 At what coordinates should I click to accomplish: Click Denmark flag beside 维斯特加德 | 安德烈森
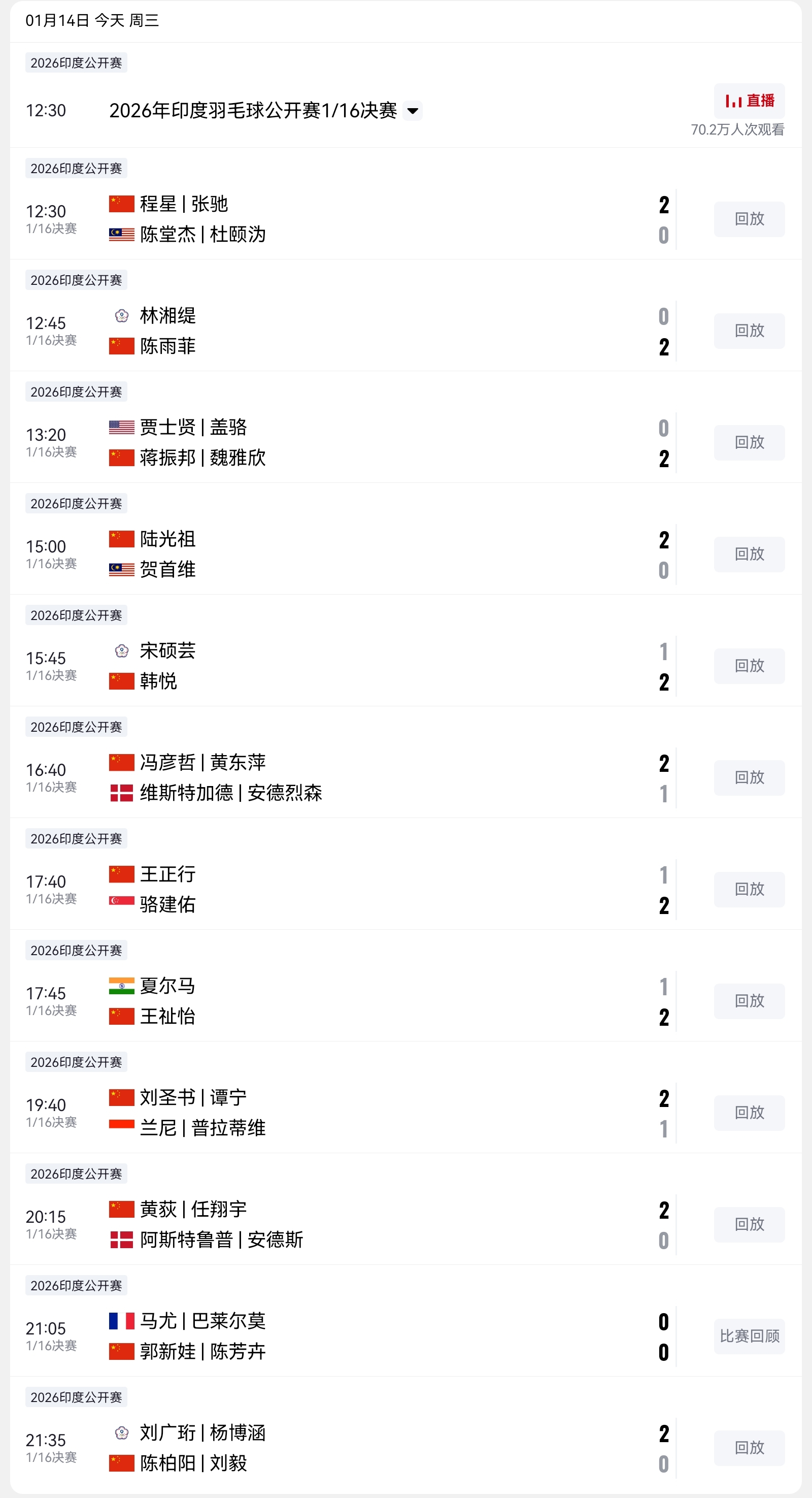pos(121,793)
